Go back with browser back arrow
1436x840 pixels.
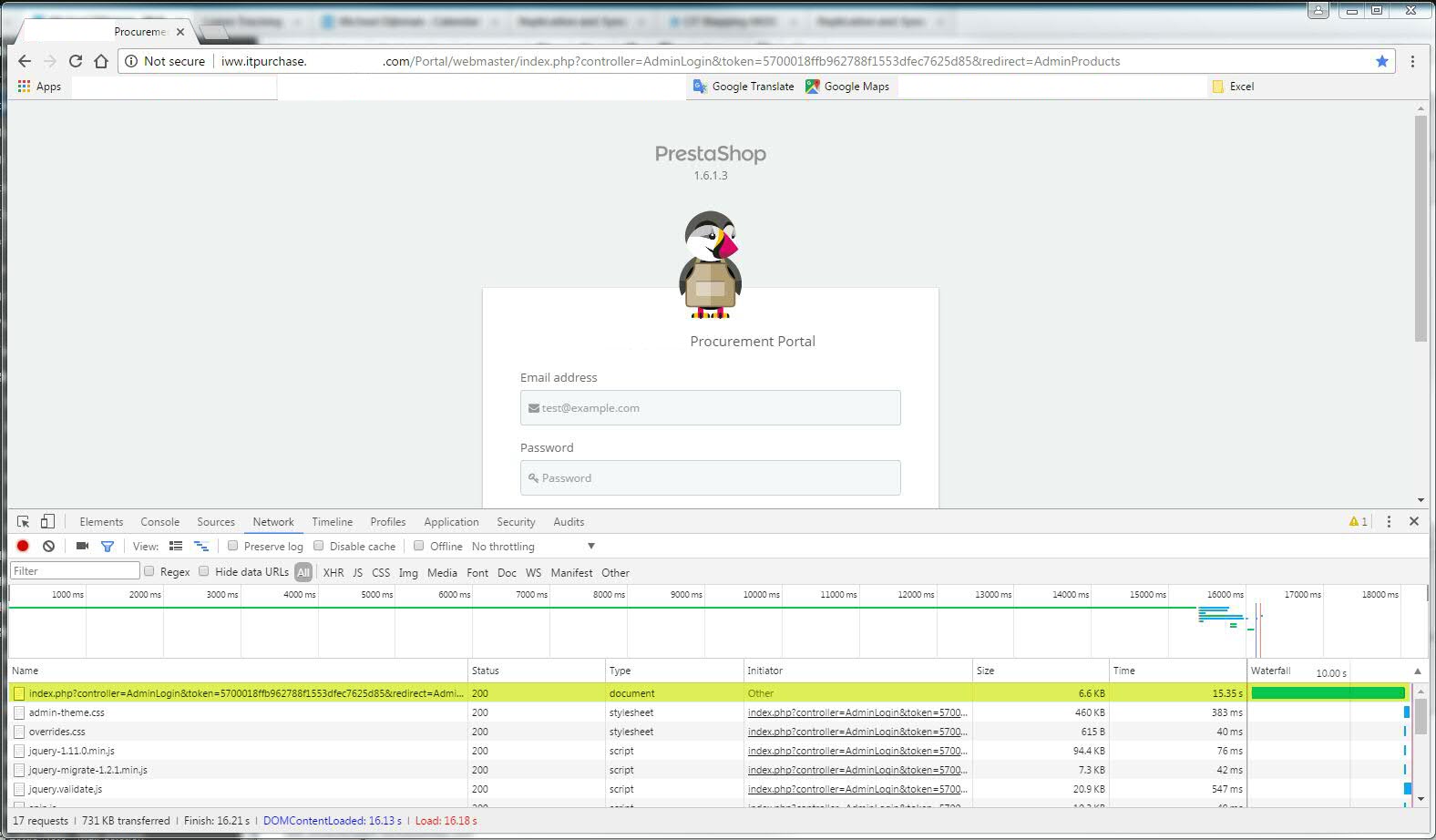(25, 61)
